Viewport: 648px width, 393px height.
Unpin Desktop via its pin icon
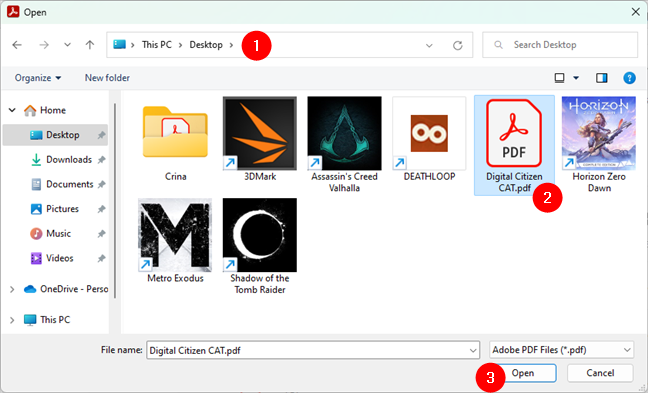coord(101,135)
